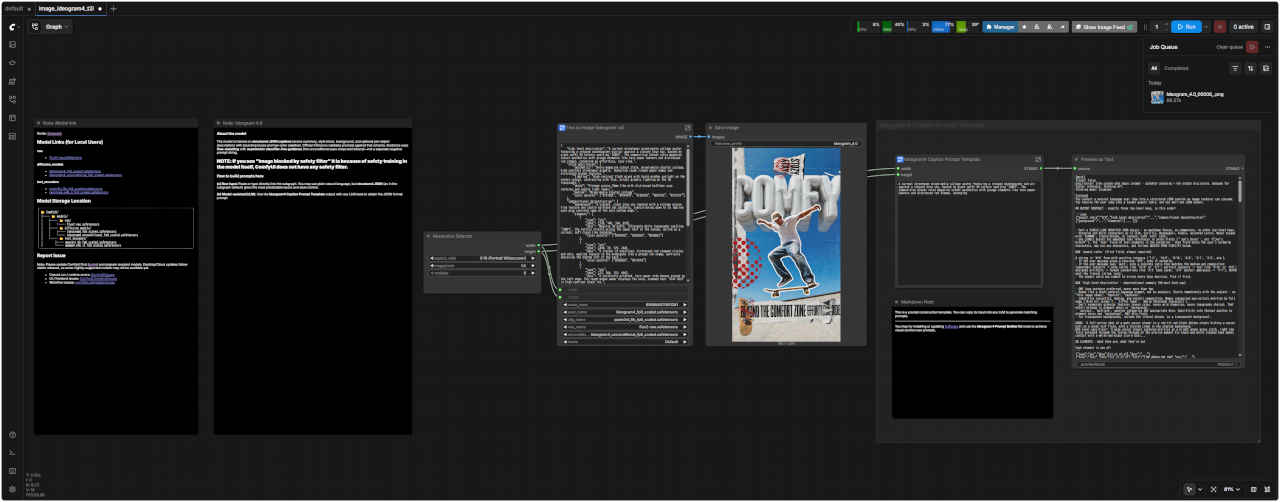Image resolution: width=1280 pixels, height=502 pixels.
Task: Click the share arrow icon after Manager icons
Action: click(1062, 27)
